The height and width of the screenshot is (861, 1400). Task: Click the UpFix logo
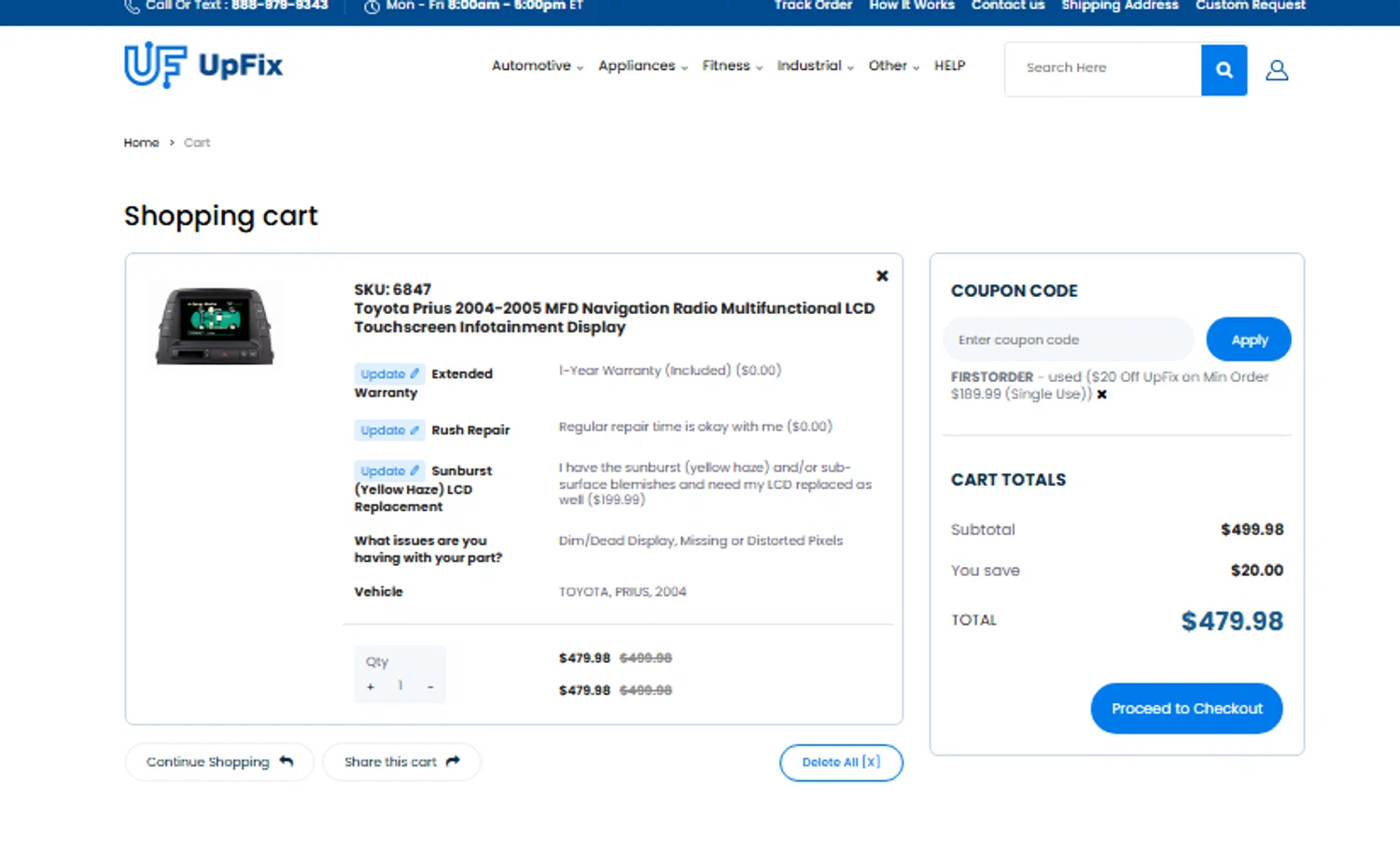pos(203,65)
